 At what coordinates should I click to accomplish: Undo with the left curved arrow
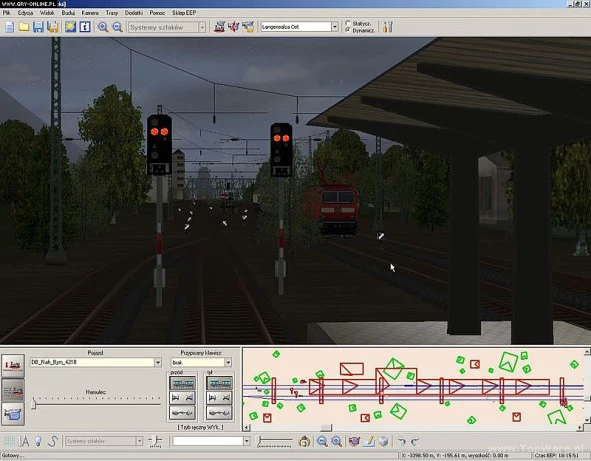click(402, 441)
